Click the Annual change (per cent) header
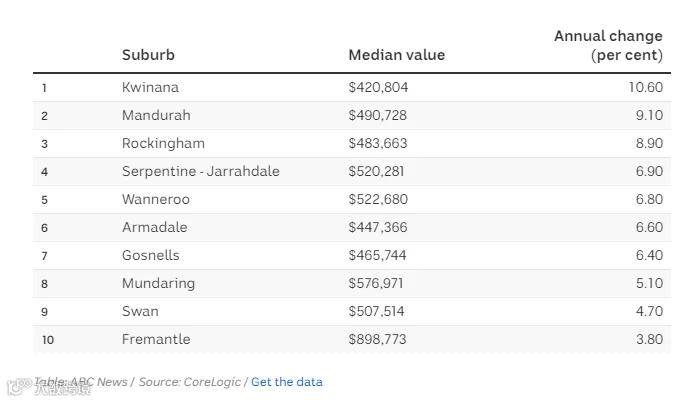 click(x=609, y=45)
